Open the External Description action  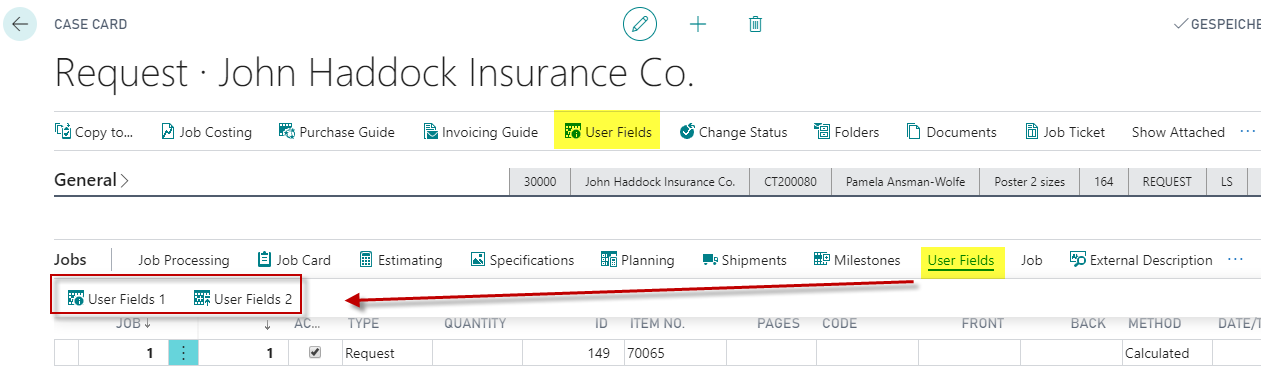1141,260
